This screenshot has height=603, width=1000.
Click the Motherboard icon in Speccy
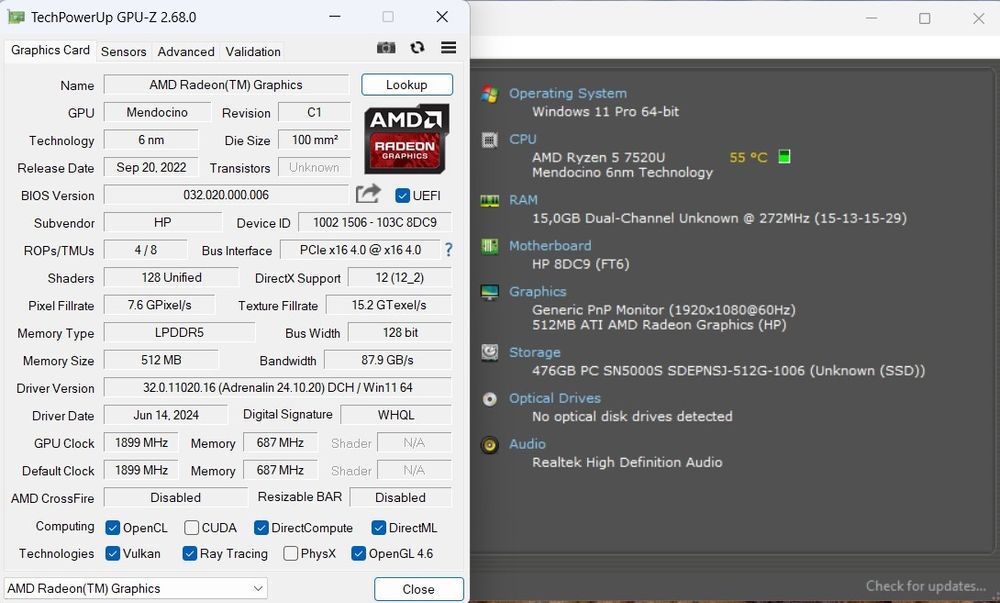(x=490, y=246)
